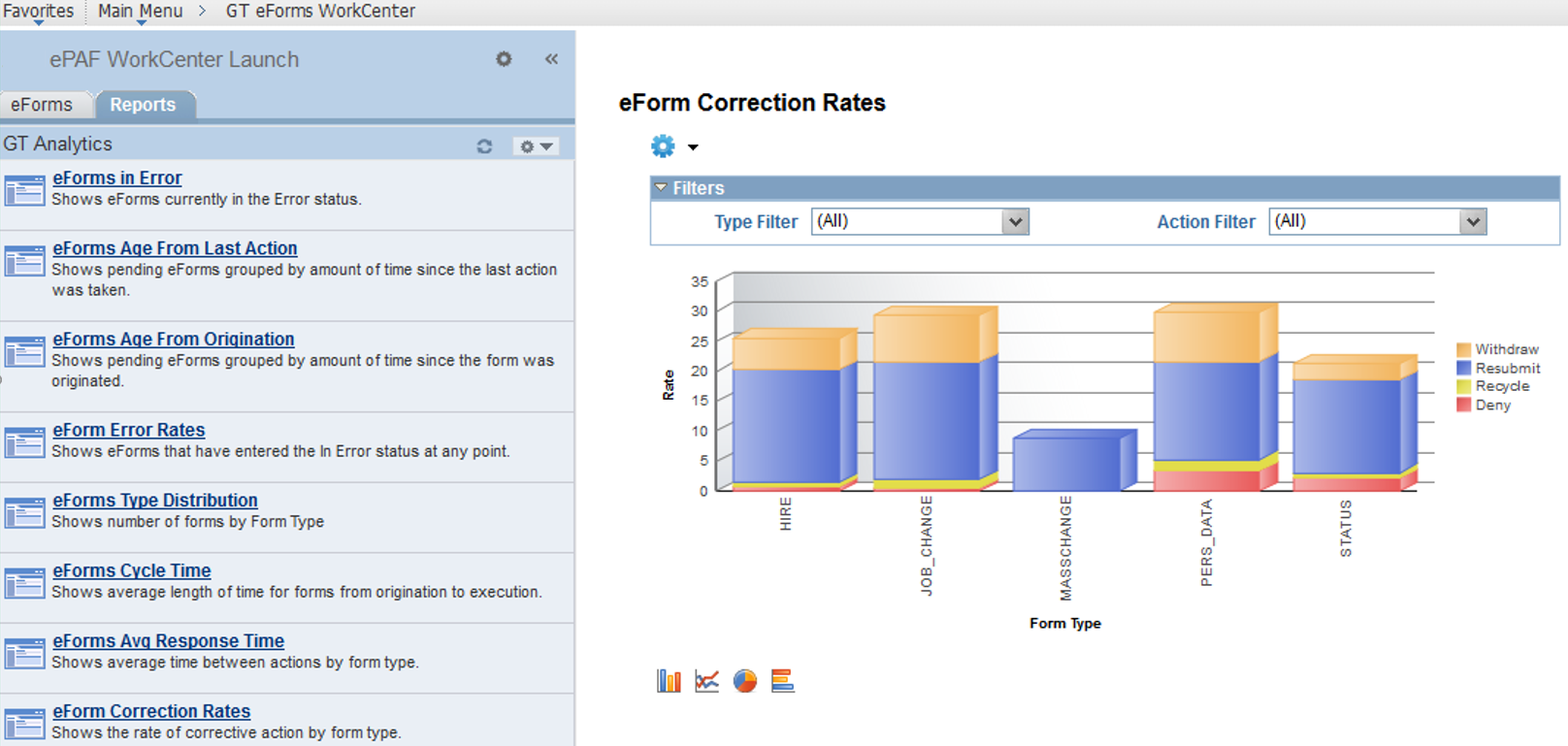
Task: Click the Form Type axis label
Action: pyautogui.click(x=1065, y=624)
